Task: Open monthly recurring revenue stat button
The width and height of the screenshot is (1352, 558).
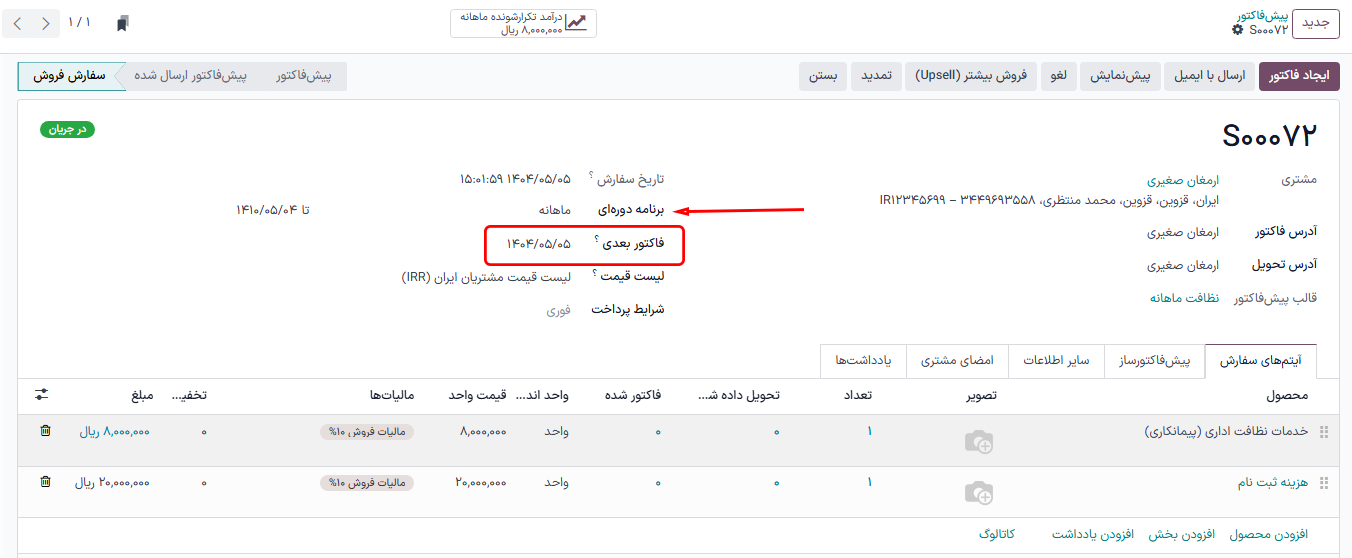Action: [x=523, y=23]
